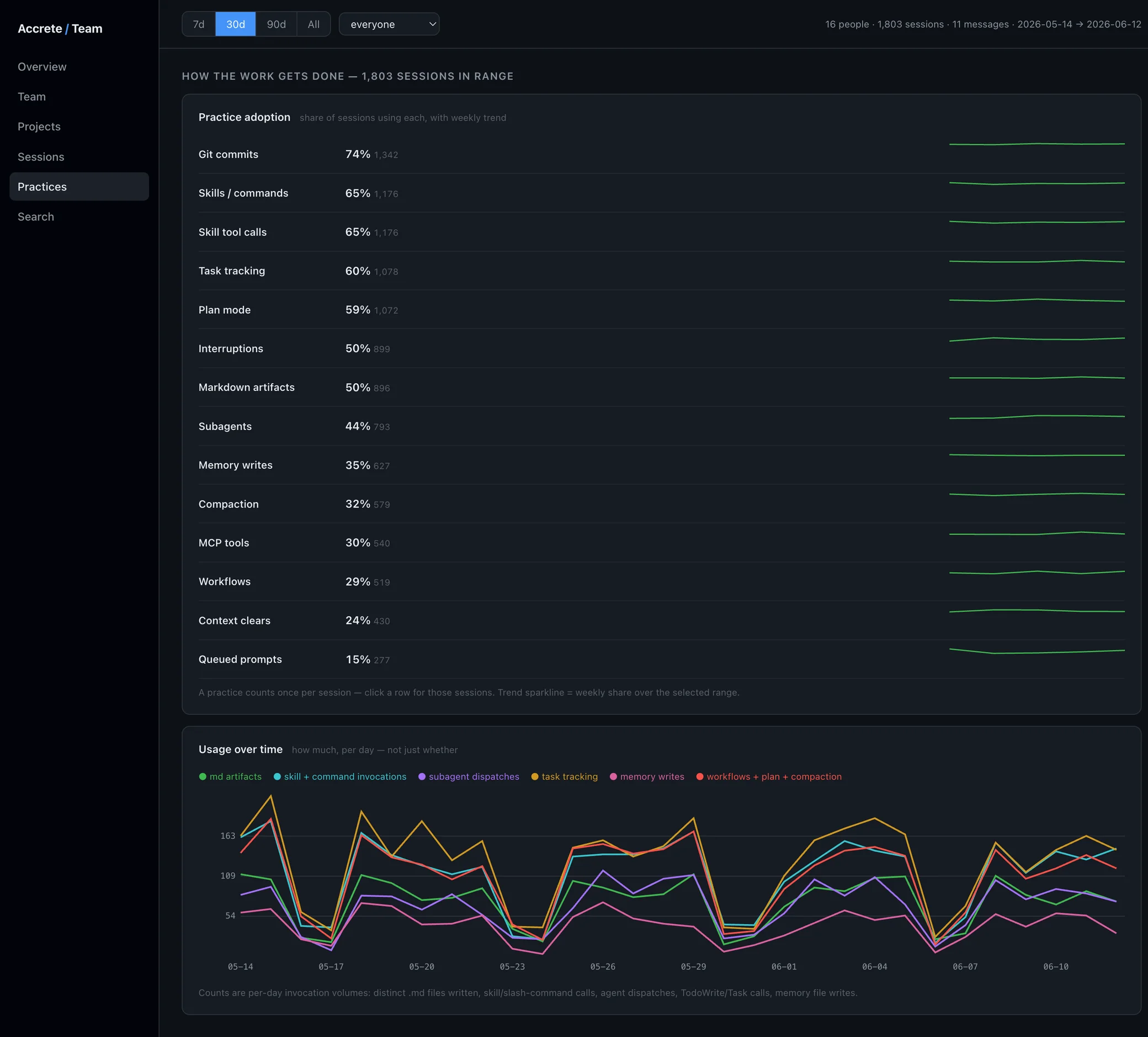Image resolution: width=1148 pixels, height=1037 pixels.
Task: Click the 163 y-axis label
Action: [228, 836]
